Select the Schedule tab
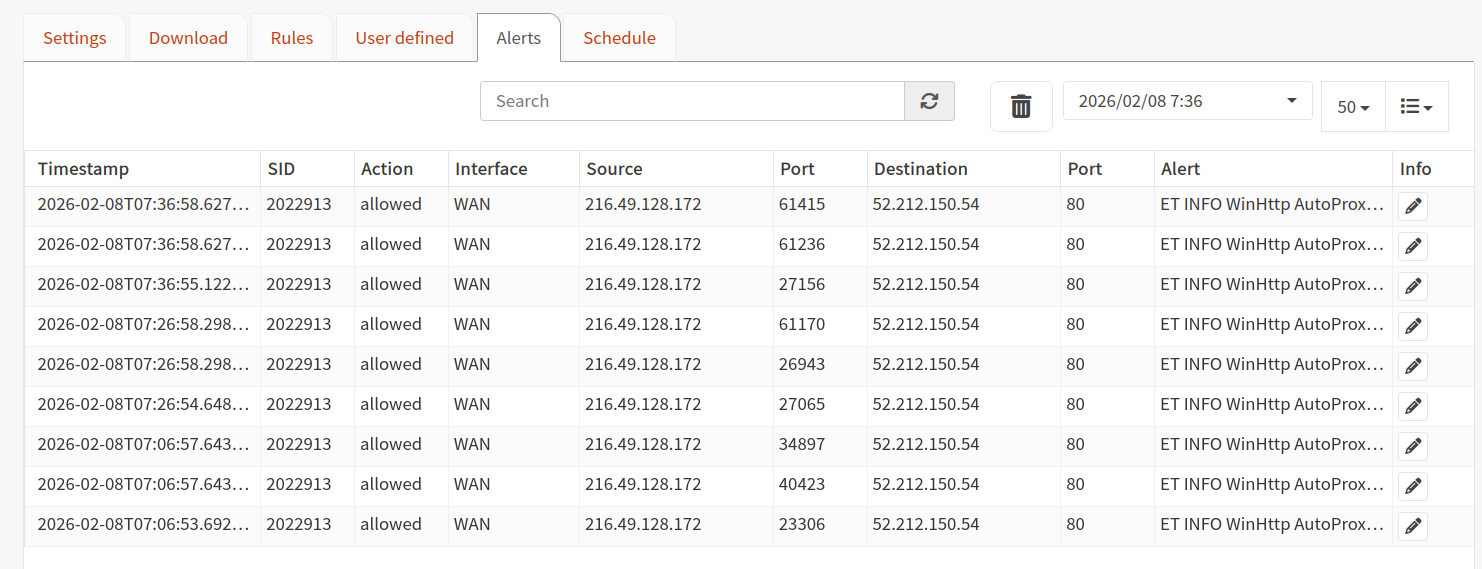1482x569 pixels. coord(619,38)
